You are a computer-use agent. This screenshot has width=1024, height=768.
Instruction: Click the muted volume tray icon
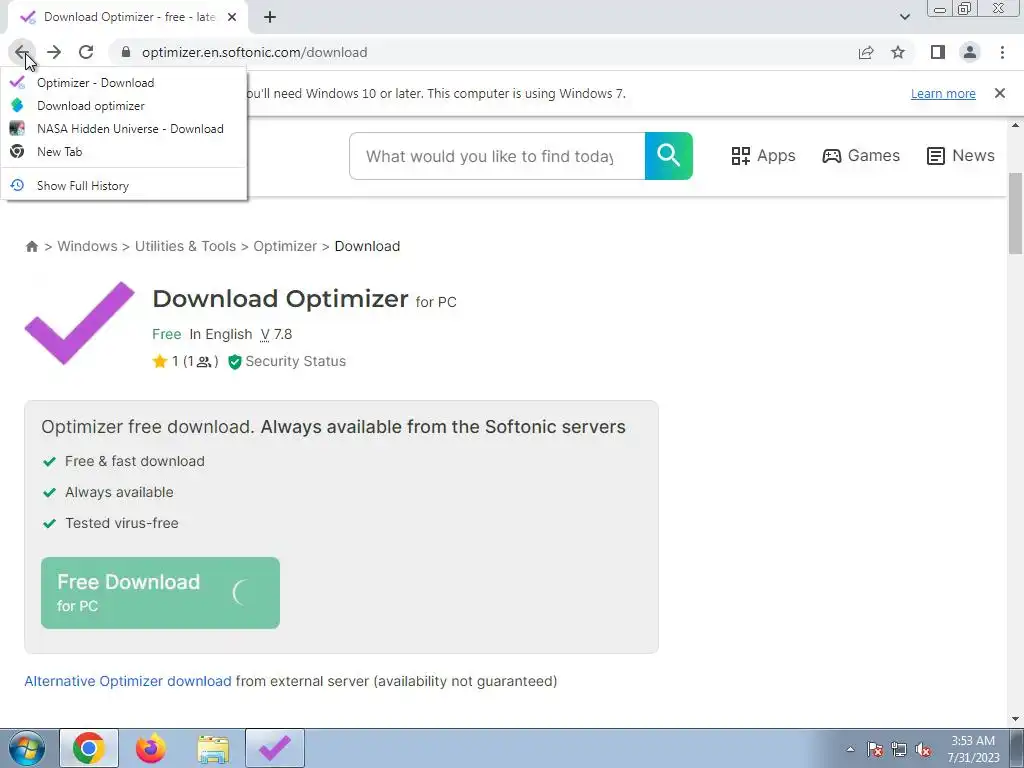pos(923,750)
